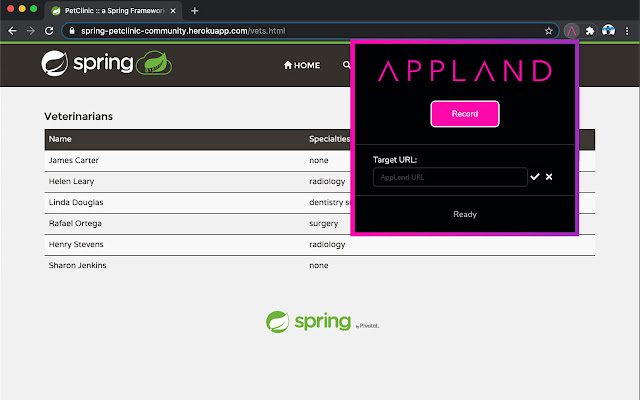Open Chrome three-dot menu
This screenshot has height=400, width=640.
(x=627, y=31)
